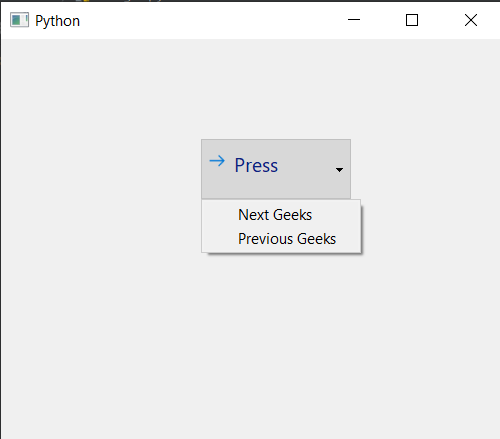Select the word Previous in the second menu entry
The image size is (500, 439).
point(265,239)
